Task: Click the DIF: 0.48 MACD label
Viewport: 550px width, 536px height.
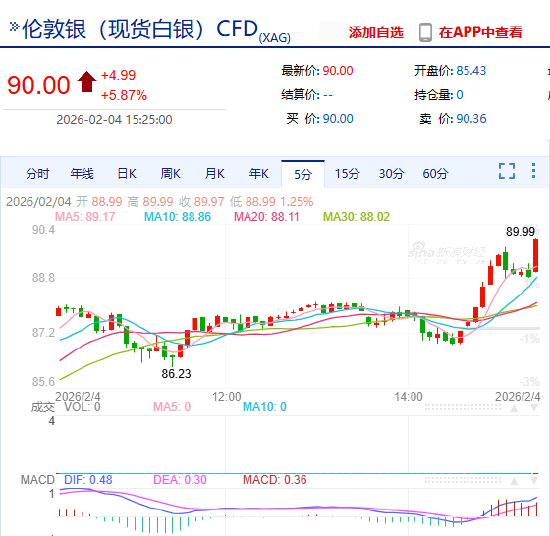Action: tap(88, 480)
